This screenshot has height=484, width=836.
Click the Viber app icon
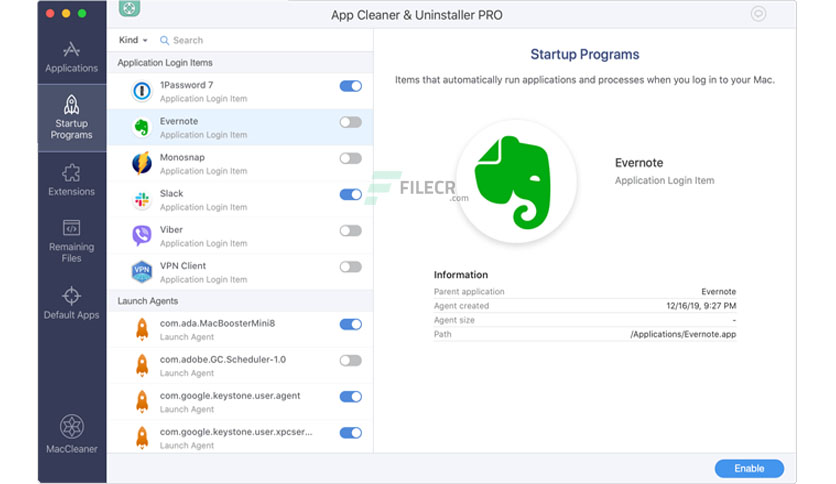[x=142, y=236]
